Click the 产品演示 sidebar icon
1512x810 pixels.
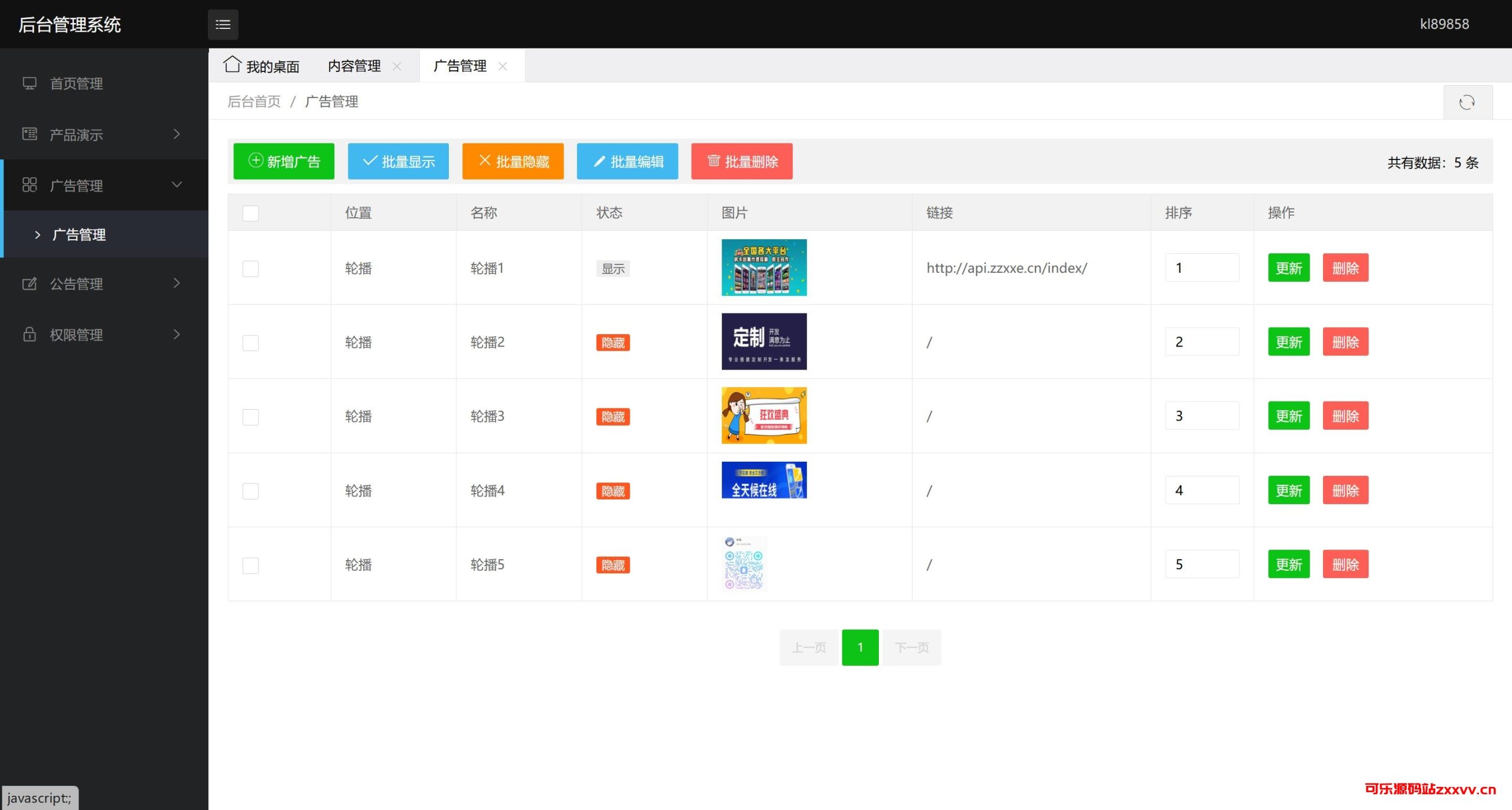pyautogui.click(x=30, y=134)
